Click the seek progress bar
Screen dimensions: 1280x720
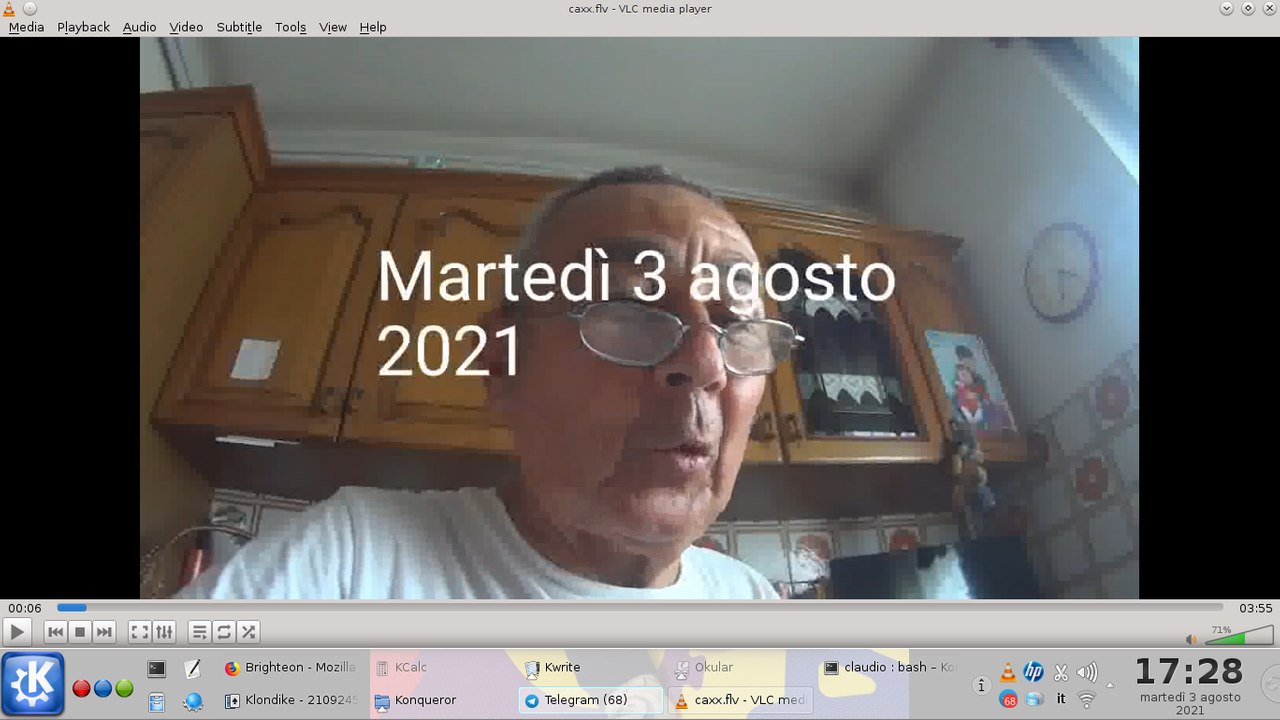(640, 607)
